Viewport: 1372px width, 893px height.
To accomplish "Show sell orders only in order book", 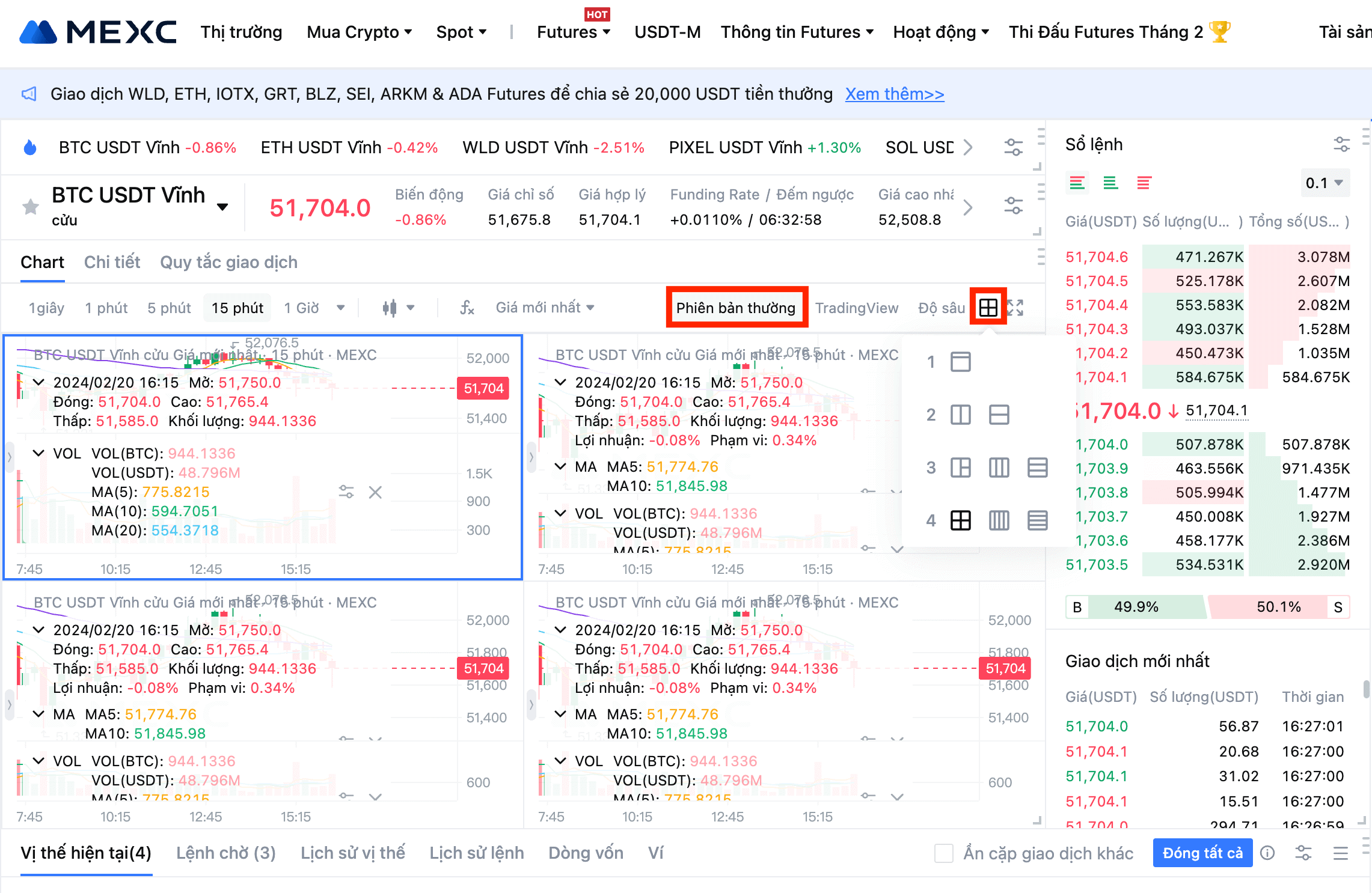I will tap(1144, 183).
